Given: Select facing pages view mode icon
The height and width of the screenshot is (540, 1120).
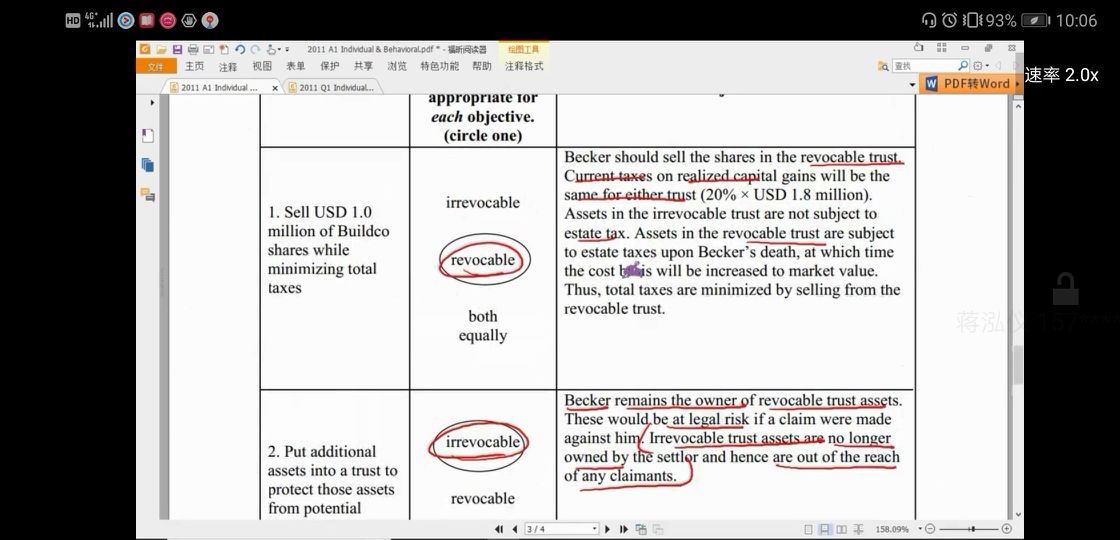Looking at the screenshot, I should (x=841, y=529).
